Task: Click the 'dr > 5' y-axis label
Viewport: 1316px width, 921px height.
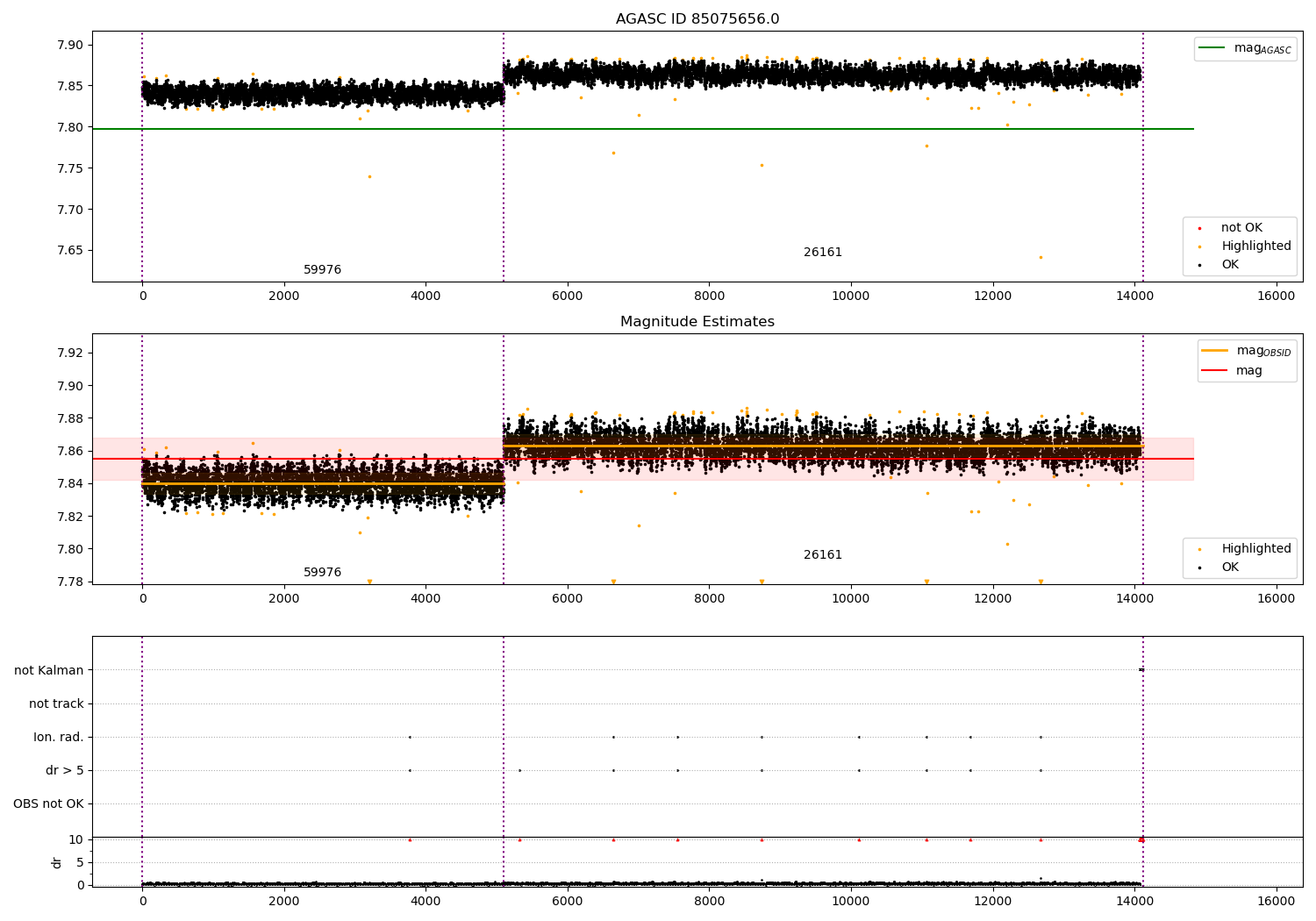Action: [x=65, y=770]
